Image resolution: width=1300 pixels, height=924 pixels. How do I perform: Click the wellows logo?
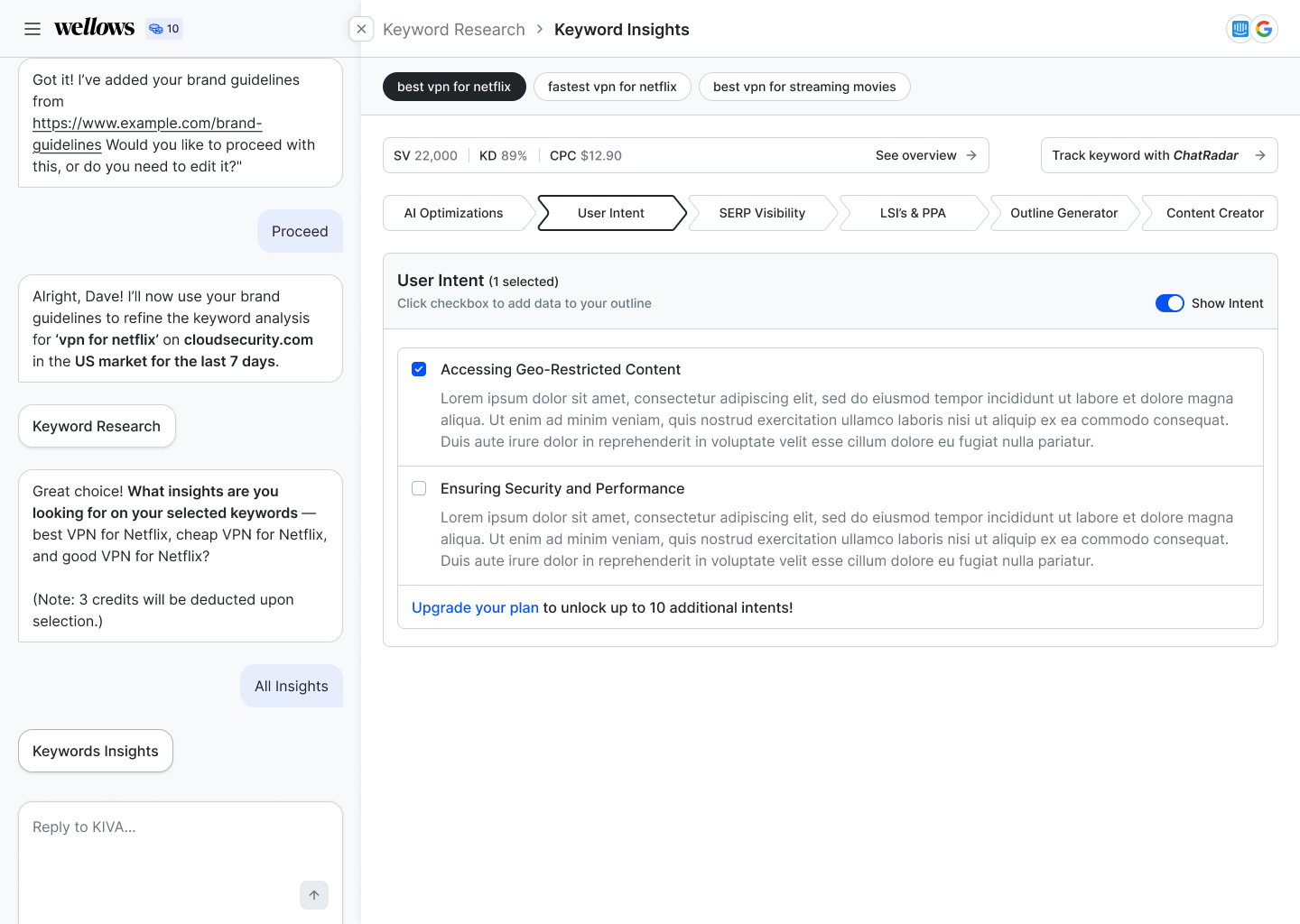[94, 28]
